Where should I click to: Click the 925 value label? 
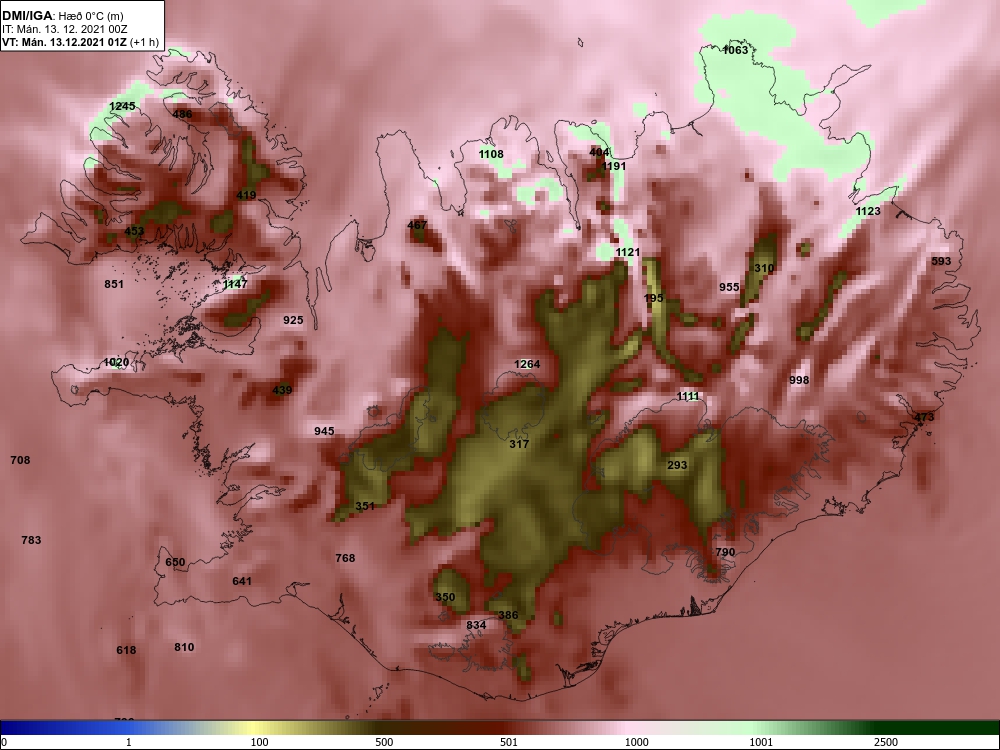[293, 320]
